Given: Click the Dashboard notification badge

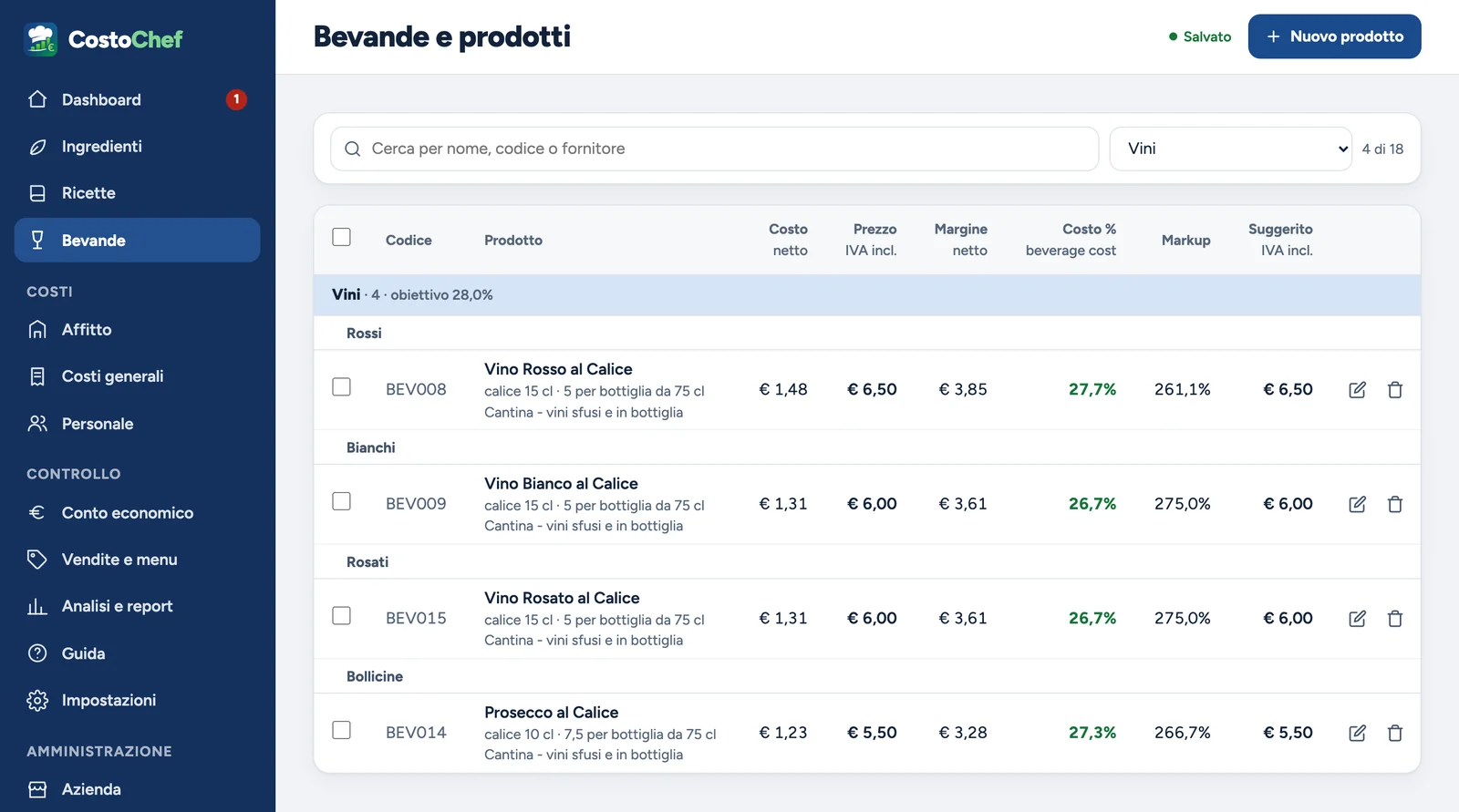Looking at the screenshot, I should click(236, 99).
